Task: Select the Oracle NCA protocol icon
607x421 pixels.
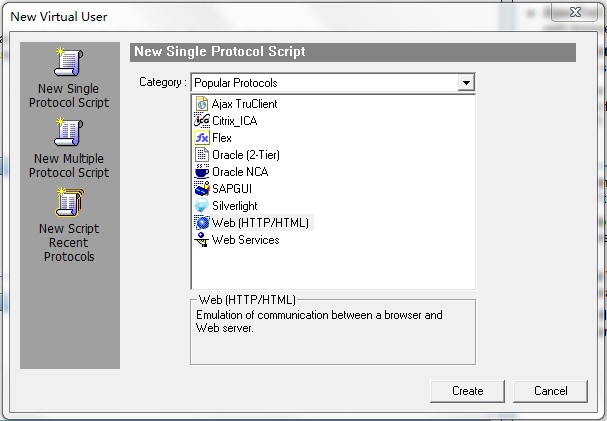Action: click(202, 172)
